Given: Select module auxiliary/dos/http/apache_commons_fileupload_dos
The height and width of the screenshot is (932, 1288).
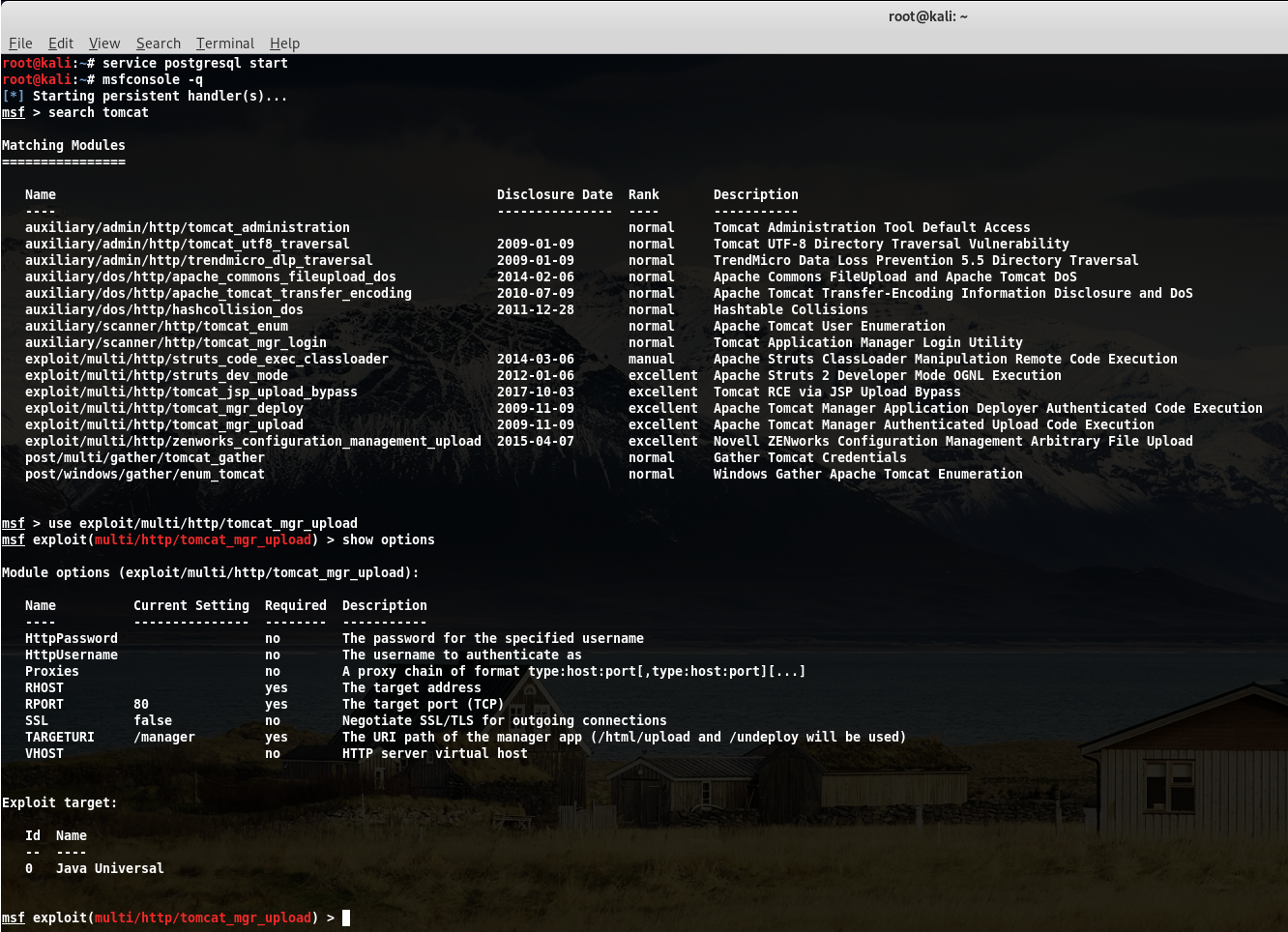Looking at the screenshot, I should [211, 277].
